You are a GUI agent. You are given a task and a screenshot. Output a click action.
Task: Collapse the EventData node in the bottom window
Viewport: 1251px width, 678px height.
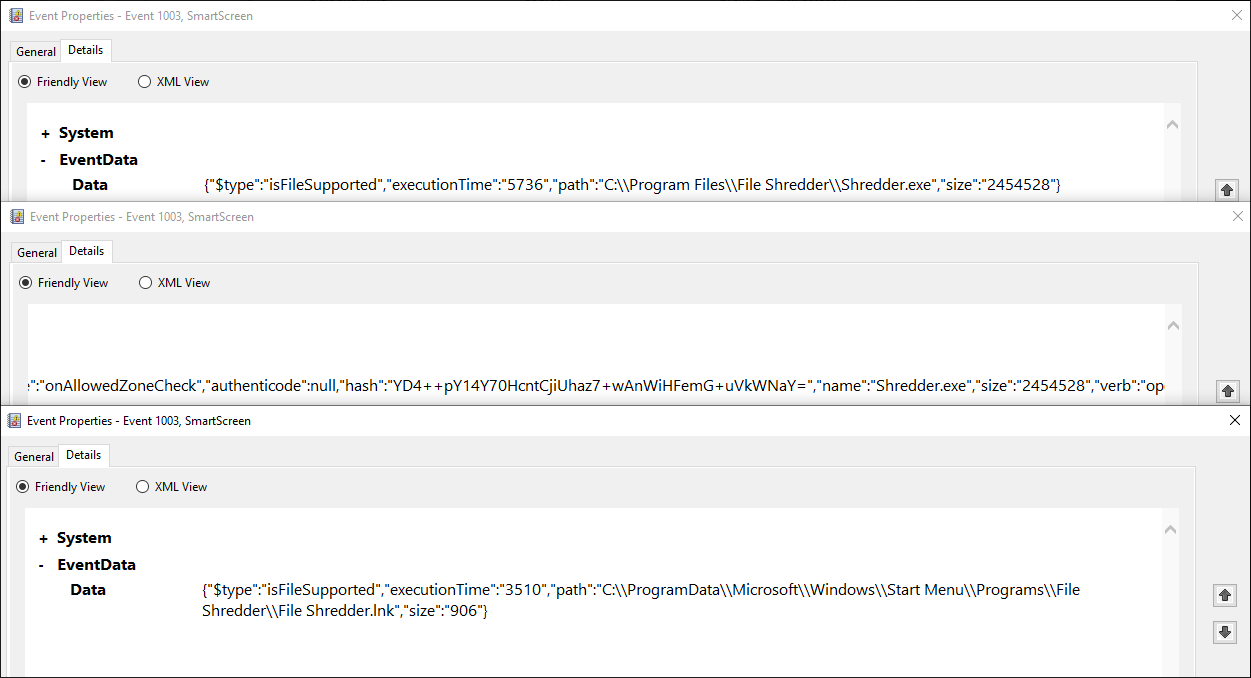[42, 565]
